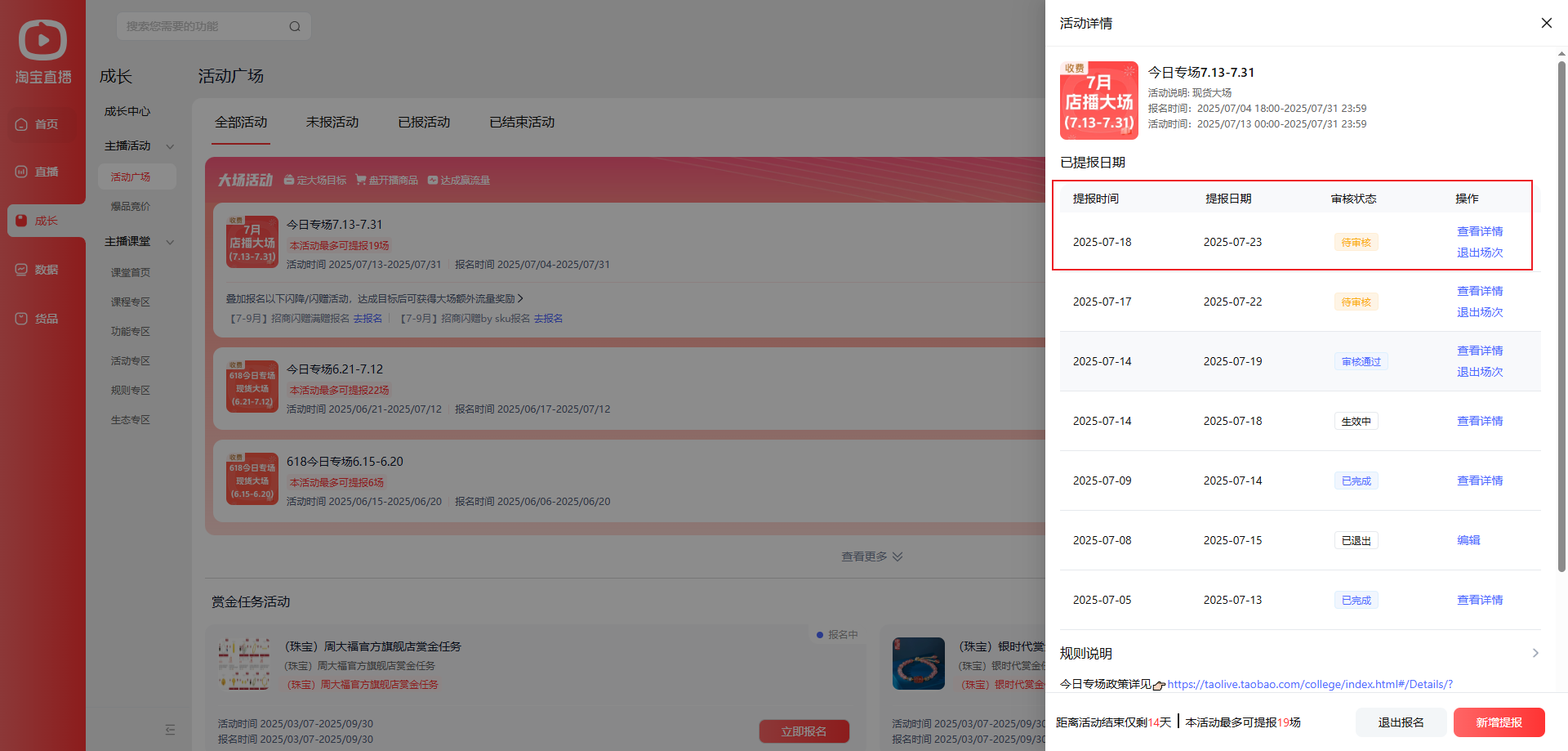
Task: Close the 活动详情 panel
Action: coord(1546,23)
